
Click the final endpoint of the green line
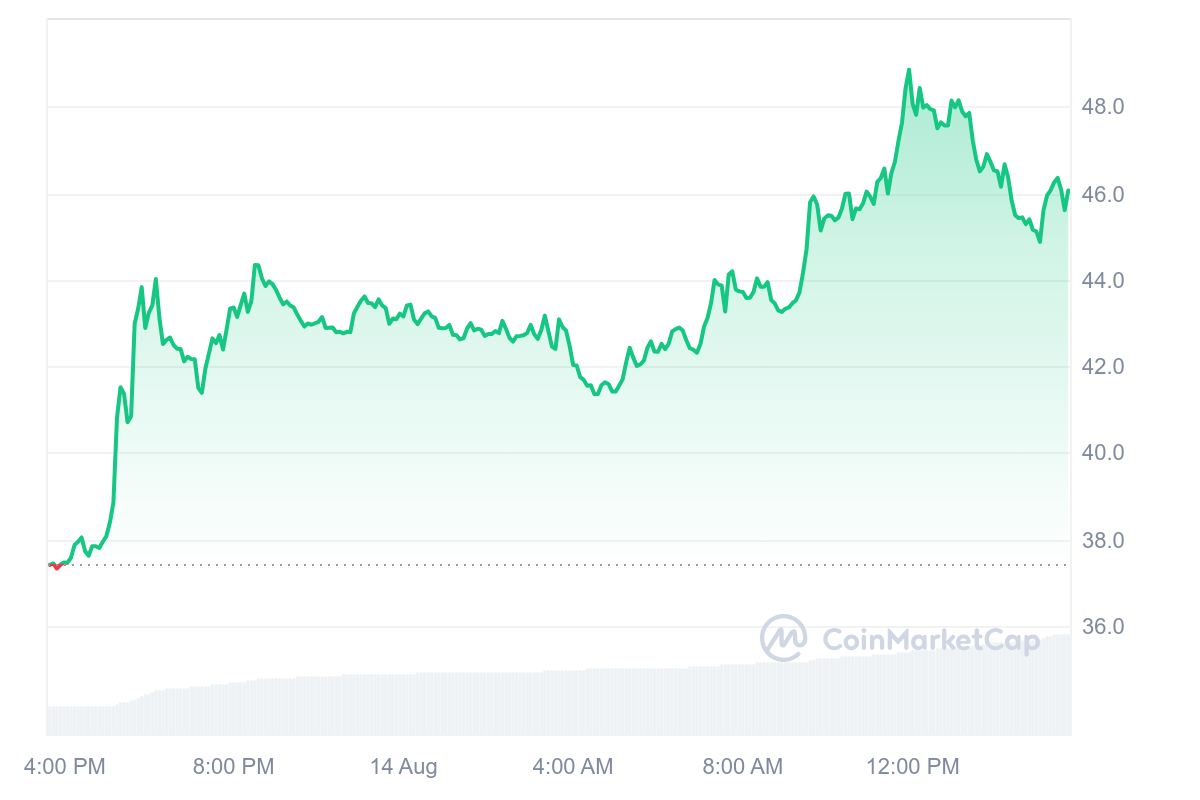(1068, 191)
